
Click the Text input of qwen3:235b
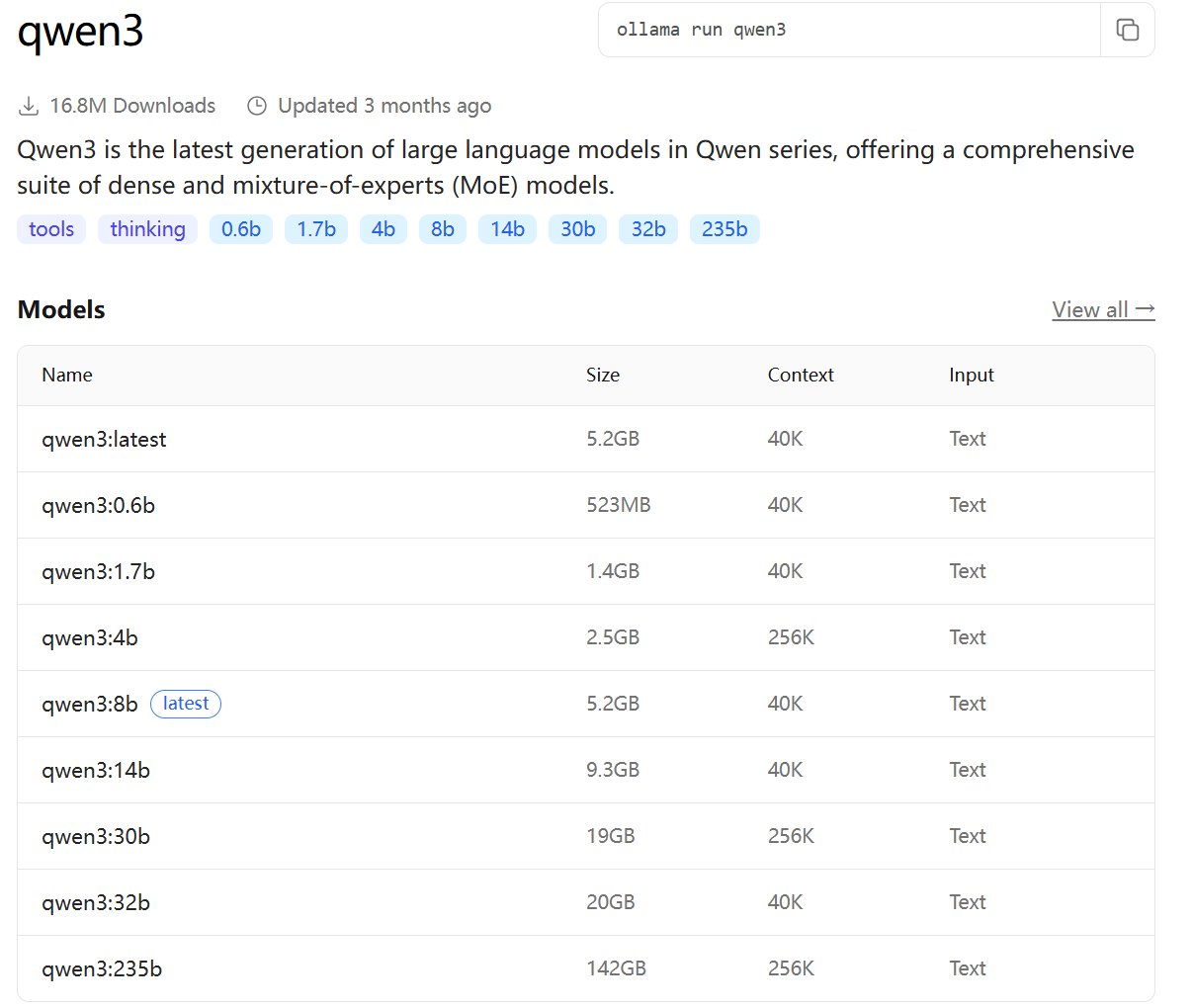click(968, 968)
